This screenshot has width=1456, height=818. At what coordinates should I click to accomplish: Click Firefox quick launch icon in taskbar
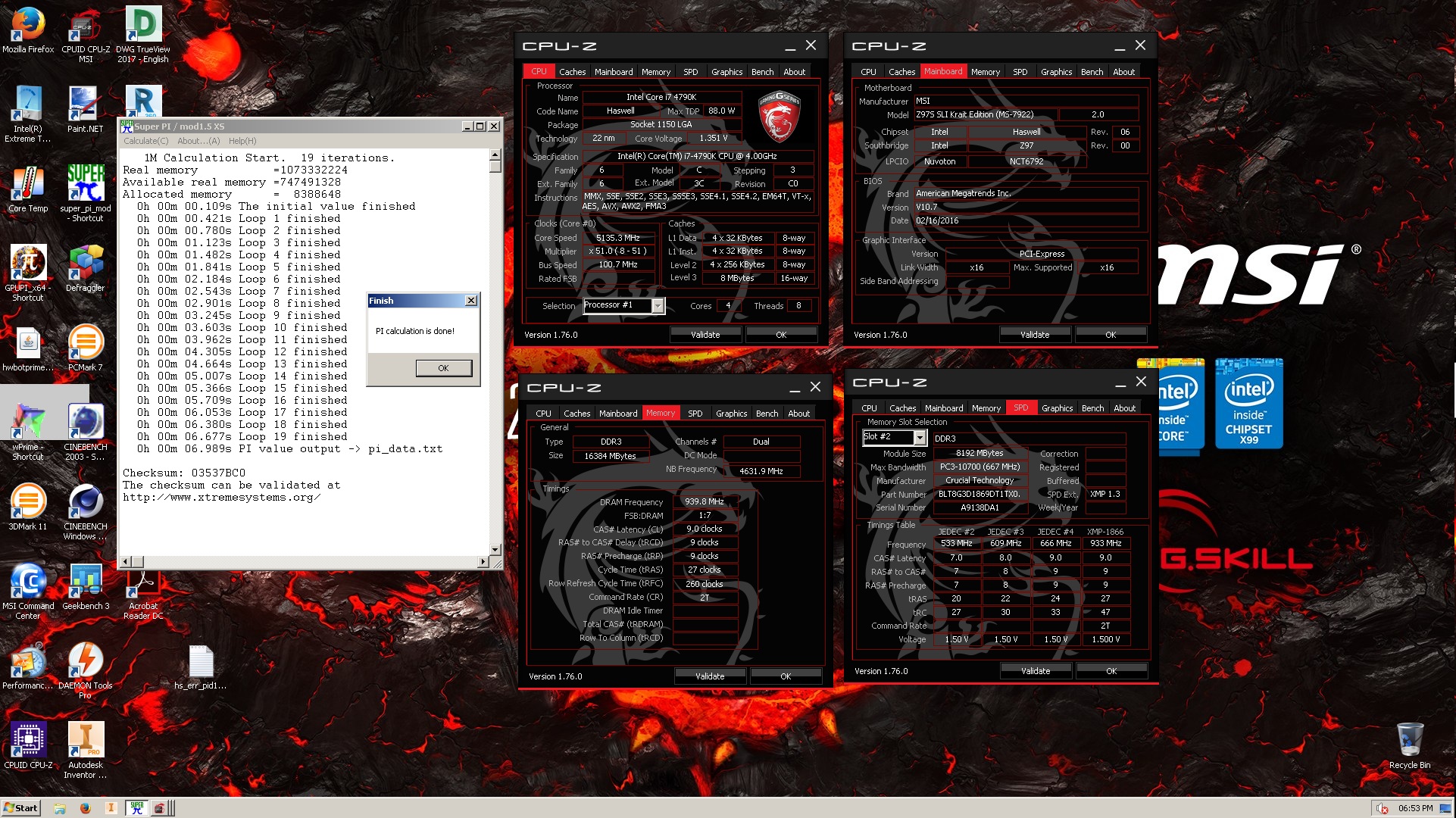click(85, 808)
